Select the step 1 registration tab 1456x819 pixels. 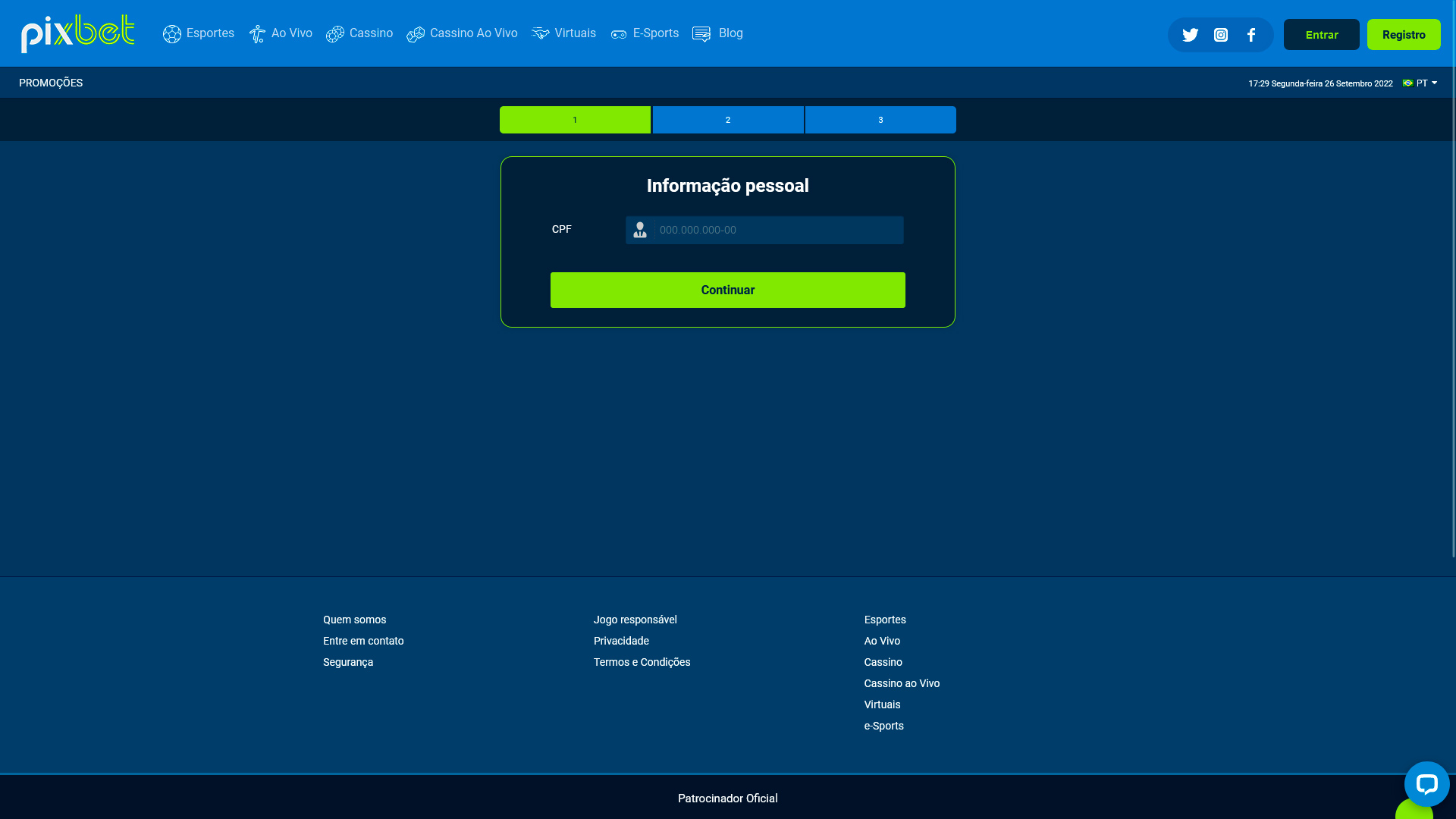(x=575, y=119)
